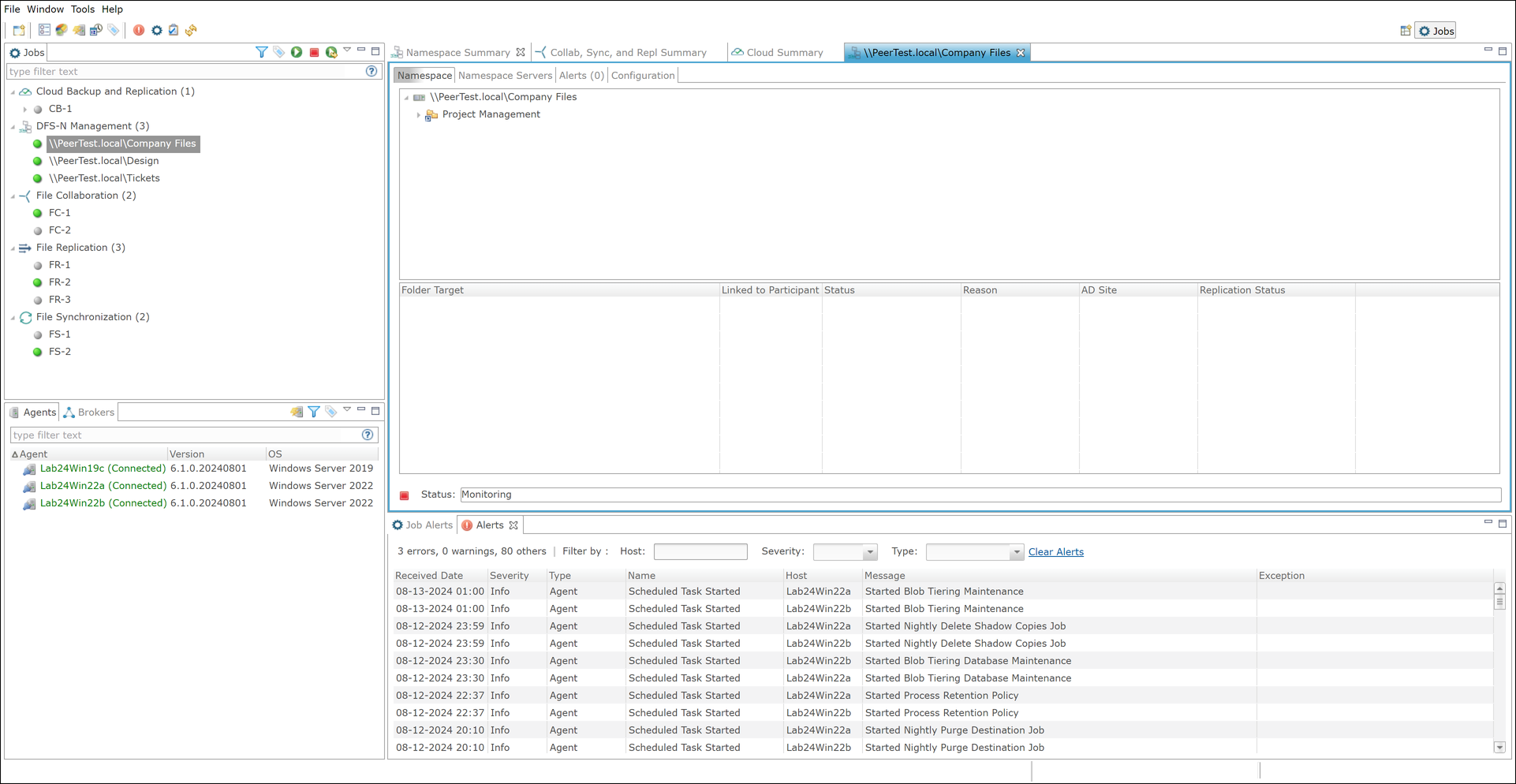Click the Jobs filter text field
This screenshot has height=784, width=1516.
[185, 72]
